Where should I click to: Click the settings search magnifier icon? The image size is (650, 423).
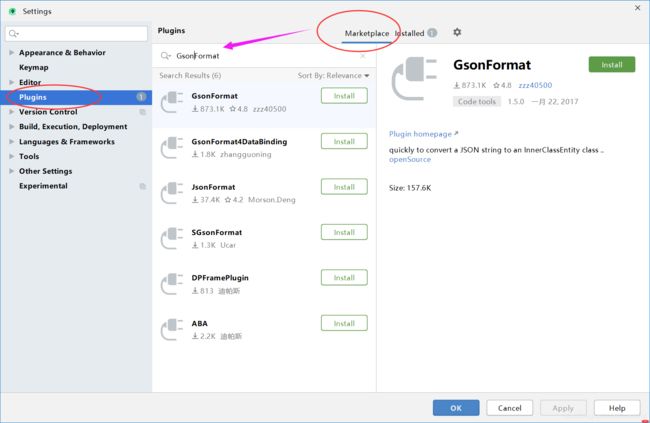(14, 34)
